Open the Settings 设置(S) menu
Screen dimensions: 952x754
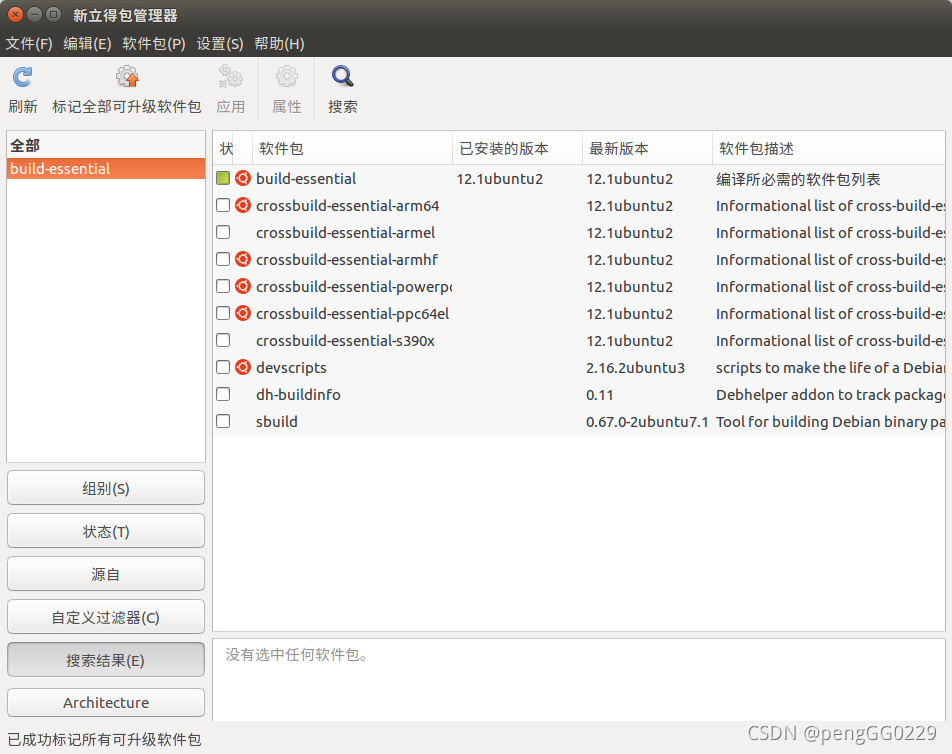pyautogui.click(x=220, y=44)
